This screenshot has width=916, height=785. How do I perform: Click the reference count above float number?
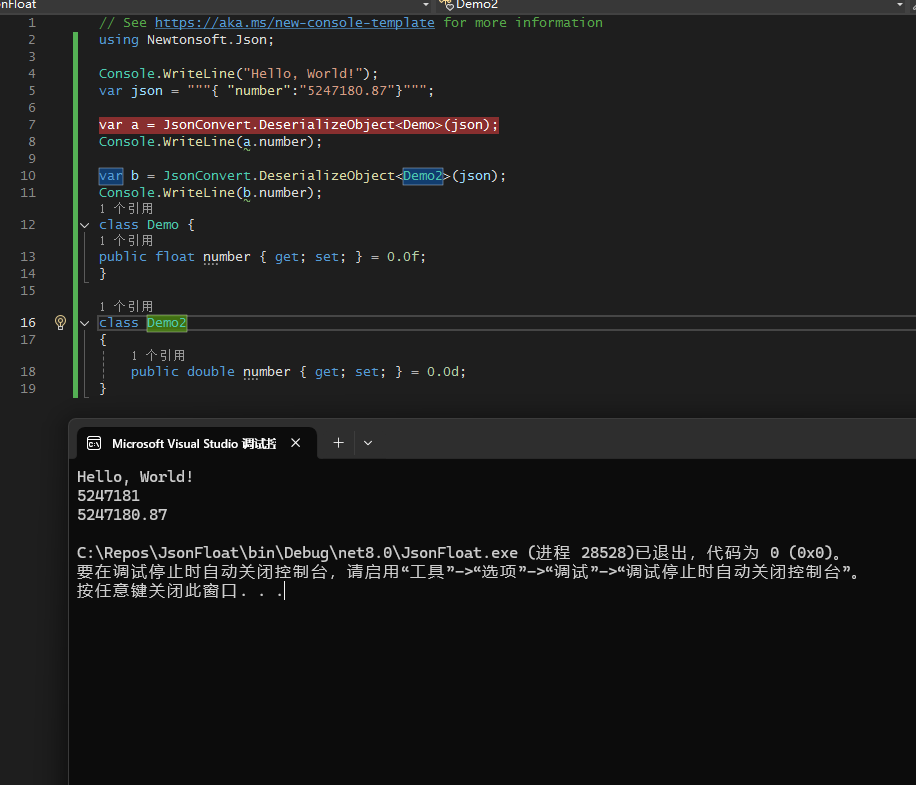pos(126,241)
